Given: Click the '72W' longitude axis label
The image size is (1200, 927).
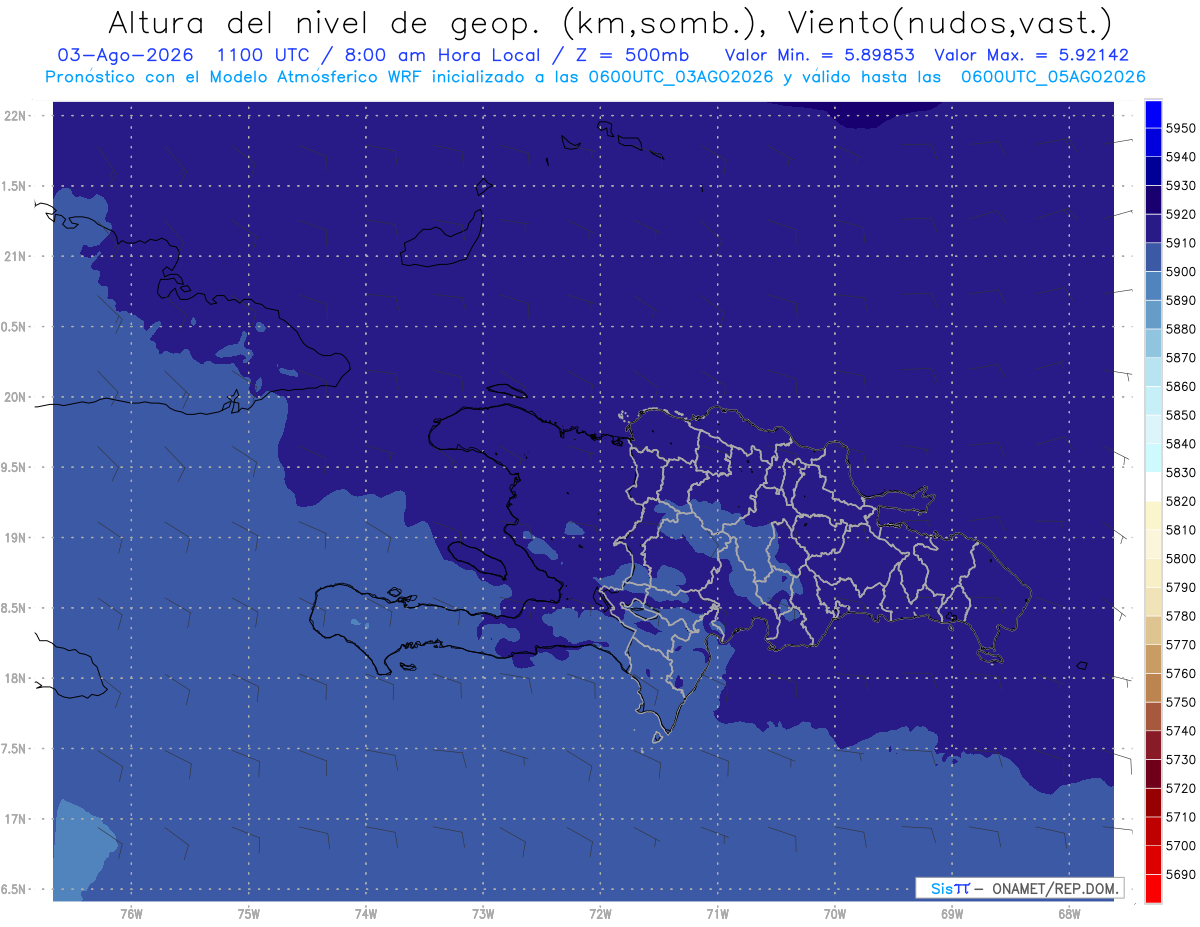Looking at the screenshot, I should [x=600, y=914].
